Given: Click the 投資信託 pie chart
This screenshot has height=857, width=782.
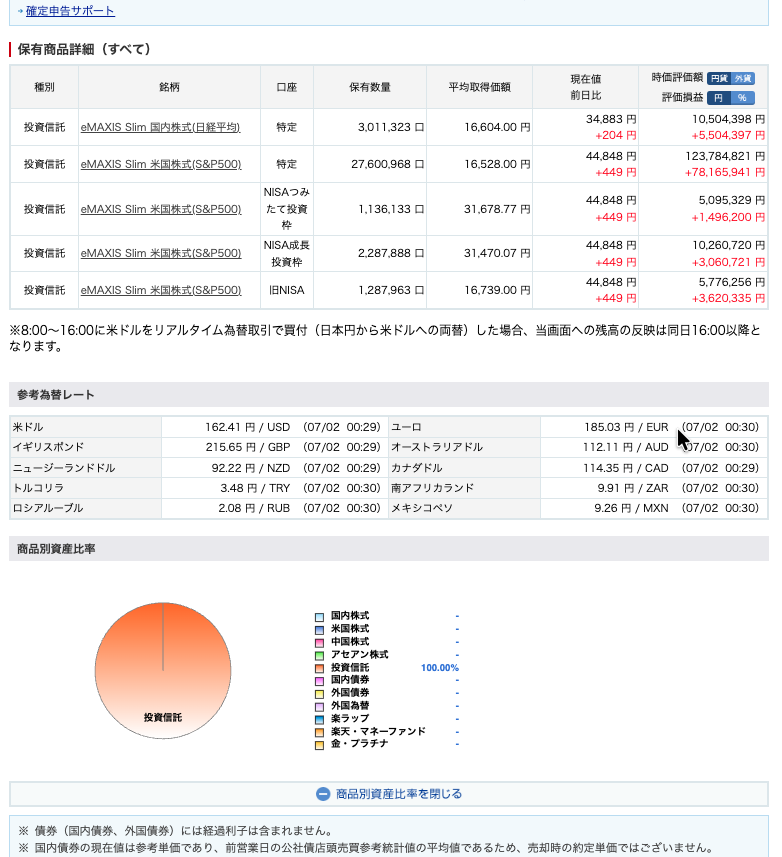Looking at the screenshot, I should coord(163,671).
